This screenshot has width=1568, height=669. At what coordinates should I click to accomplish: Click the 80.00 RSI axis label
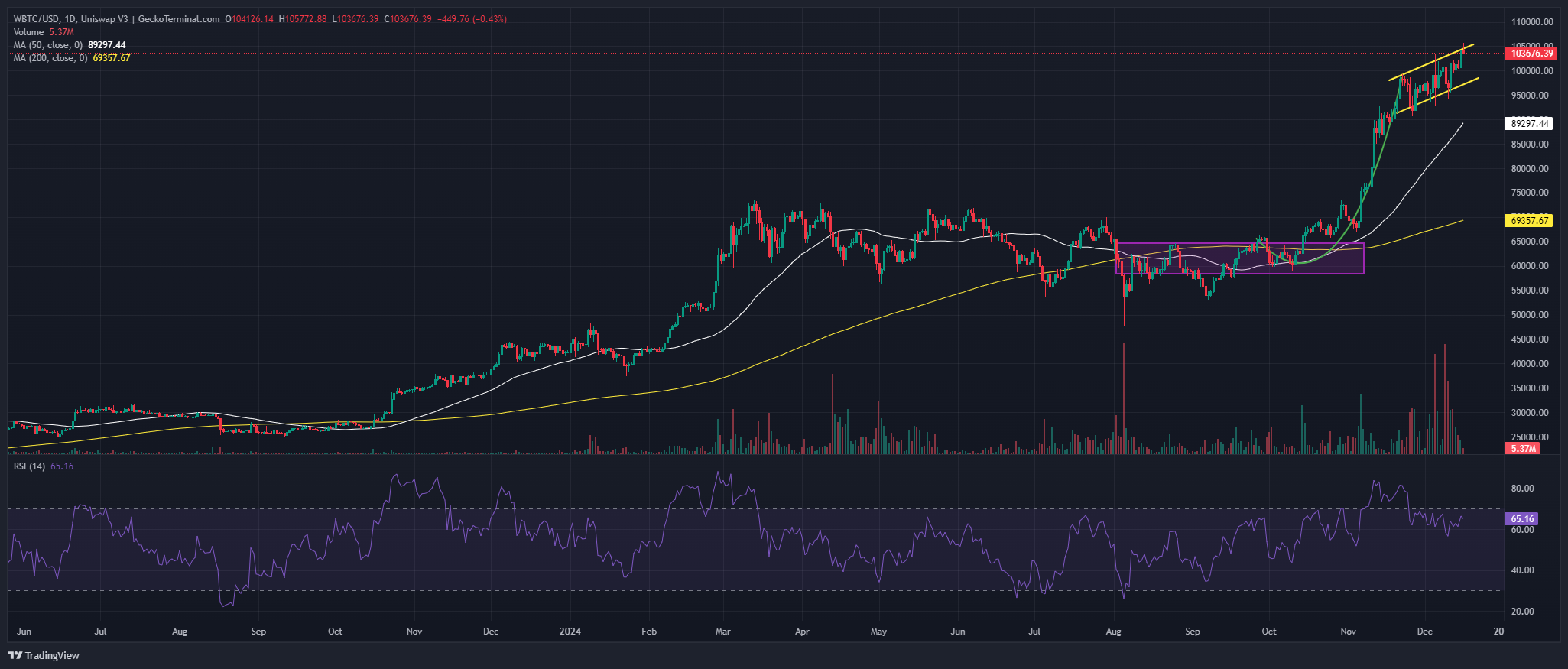tap(1522, 489)
